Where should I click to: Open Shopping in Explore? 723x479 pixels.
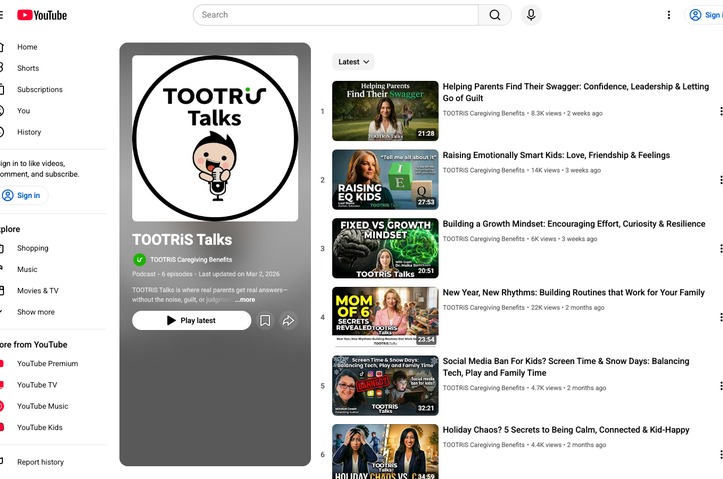32,248
